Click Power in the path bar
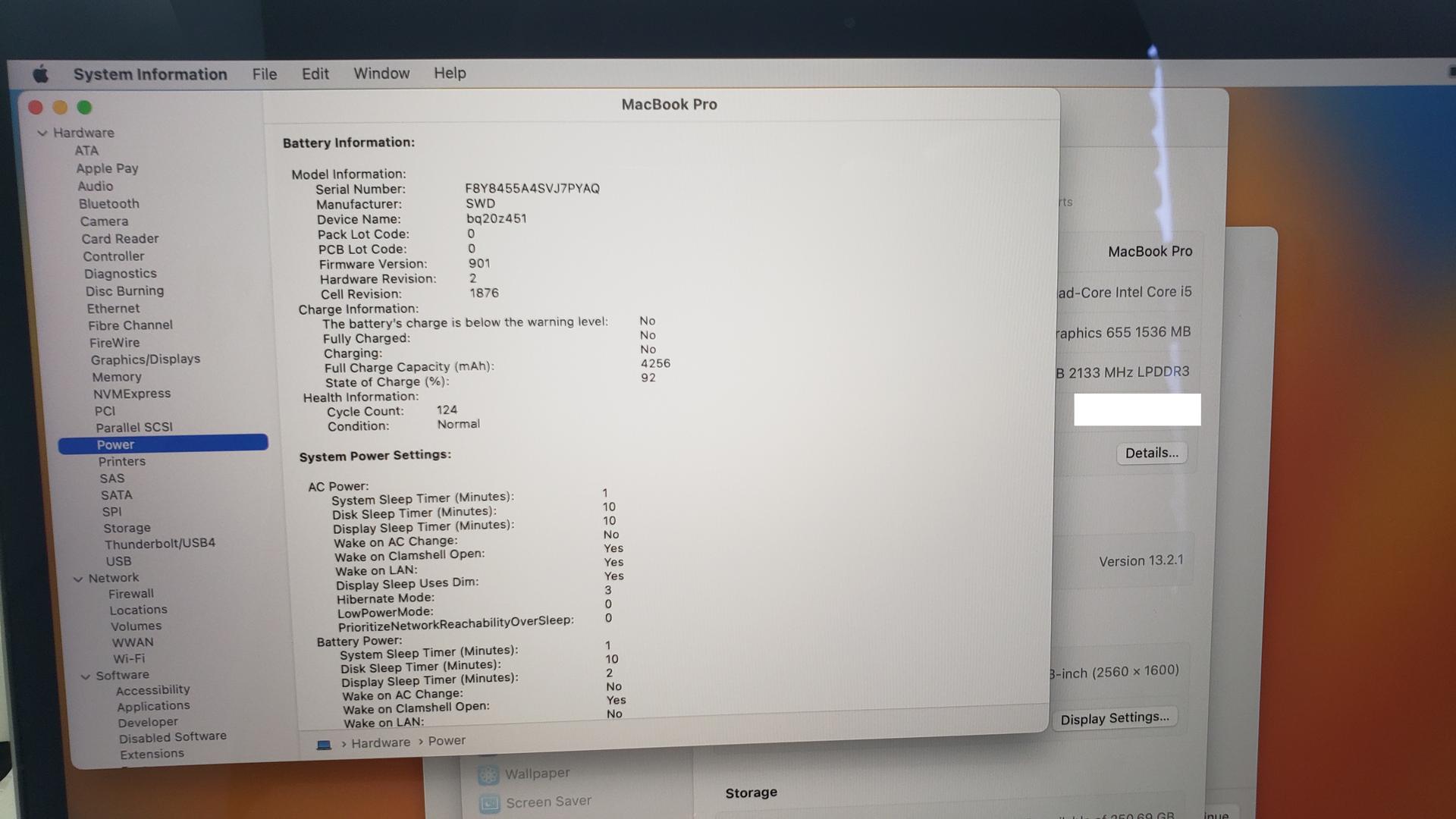This screenshot has height=819, width=1456. 447,741
